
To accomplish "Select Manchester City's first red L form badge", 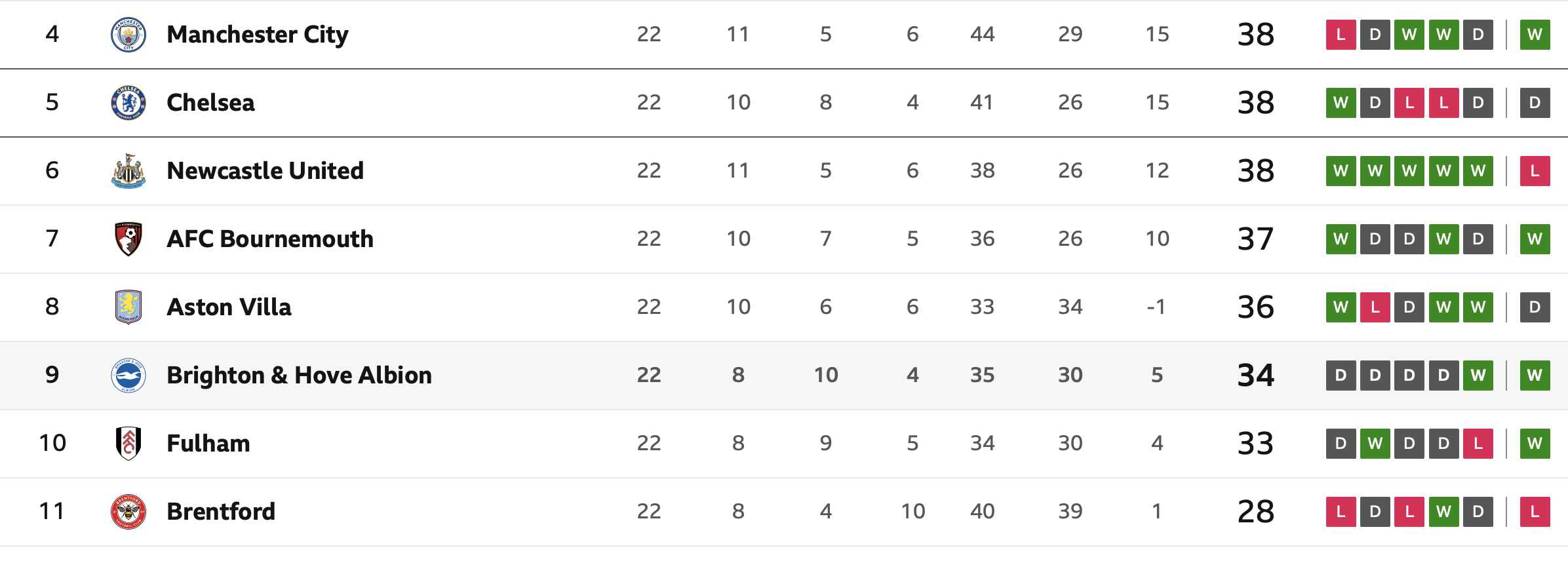I will [1341, 35].
